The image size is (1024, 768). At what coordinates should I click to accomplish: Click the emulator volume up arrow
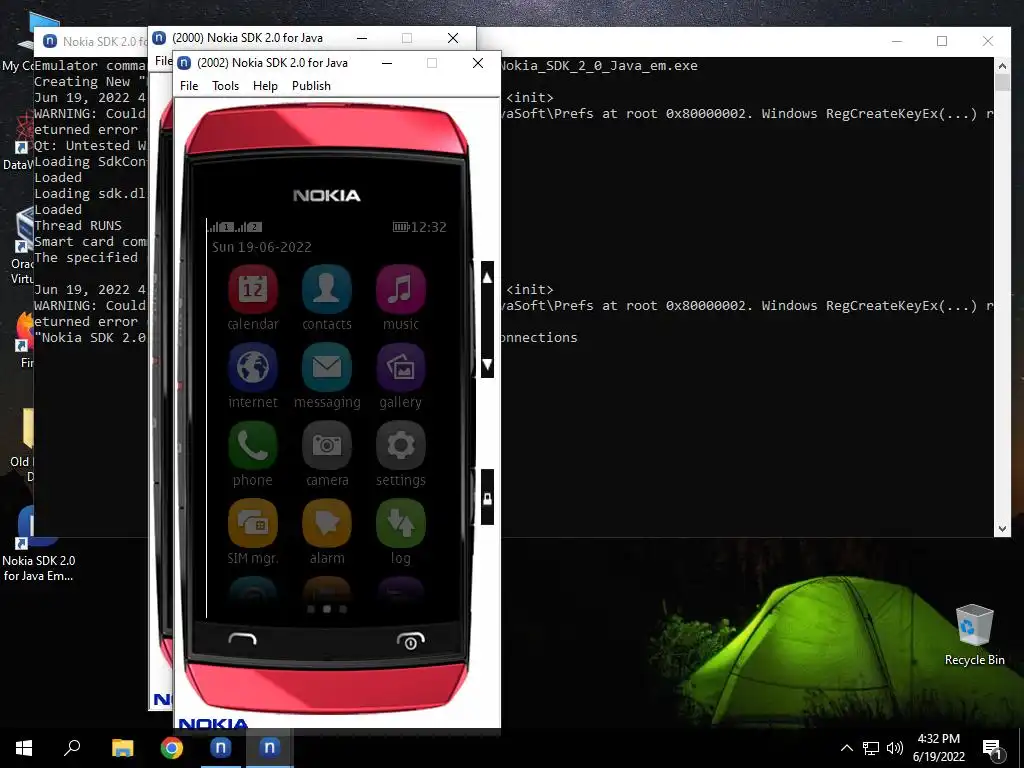(x=487, y=278)
